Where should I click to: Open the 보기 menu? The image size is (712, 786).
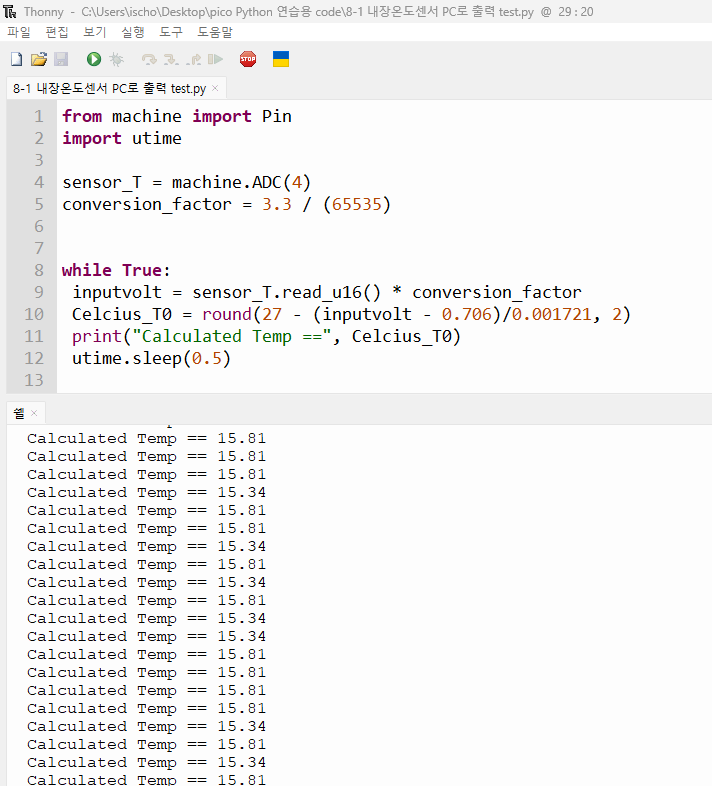(x=95, y=32)
